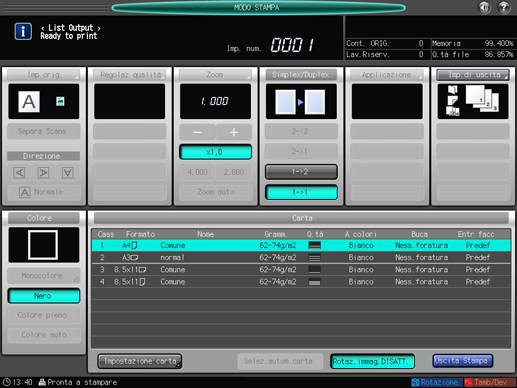Click the Rotazione status indicator

(436, 382)
